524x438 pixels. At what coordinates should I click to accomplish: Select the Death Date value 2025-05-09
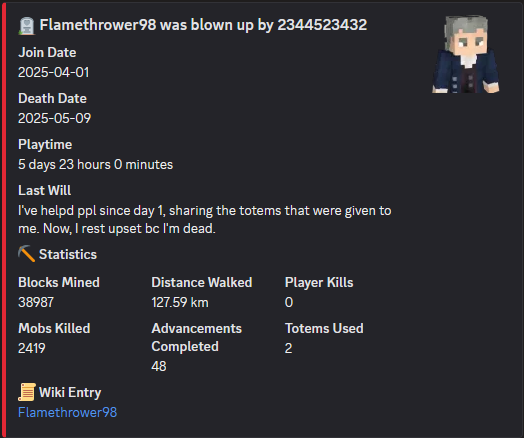click(x=54, y=118)
